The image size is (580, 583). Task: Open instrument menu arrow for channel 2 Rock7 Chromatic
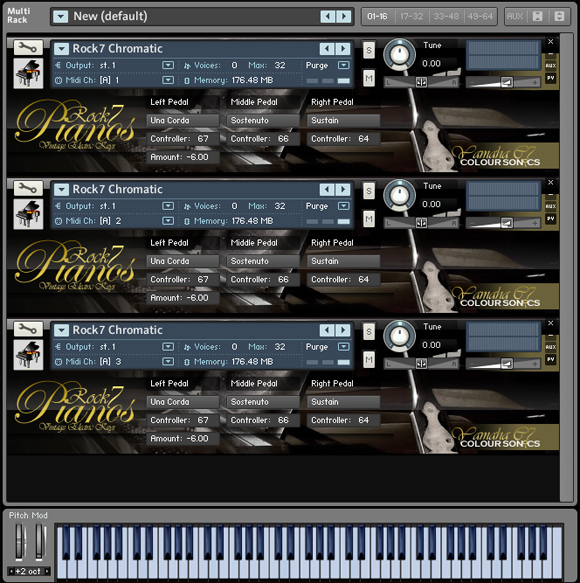pyautogui.click(x=61, y=190)
